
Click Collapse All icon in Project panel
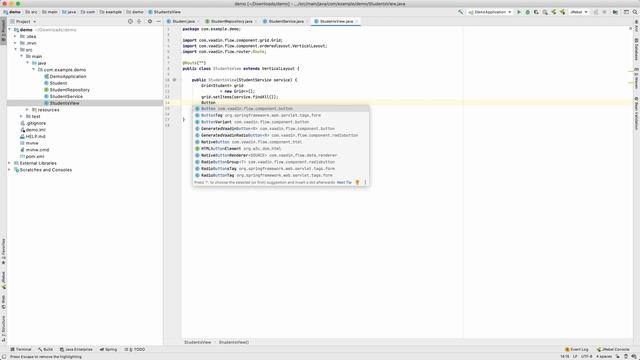[139, 21]
